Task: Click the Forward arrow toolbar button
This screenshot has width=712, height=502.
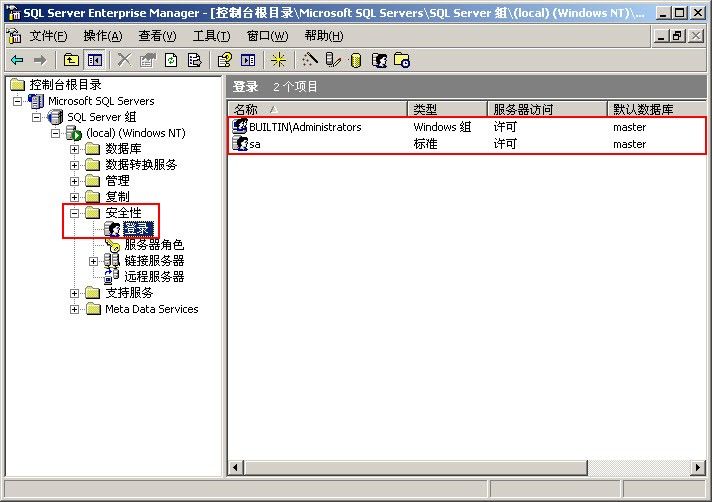Action: pyautogui.click(x=40, y=60)
